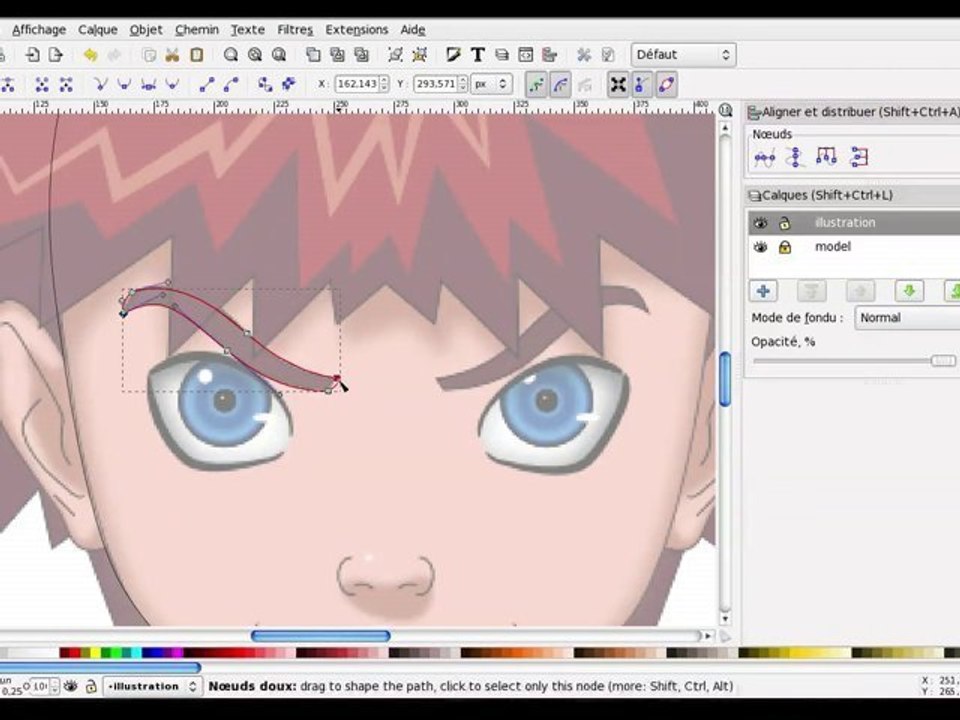Unlink clone icon

coord(361,55)
